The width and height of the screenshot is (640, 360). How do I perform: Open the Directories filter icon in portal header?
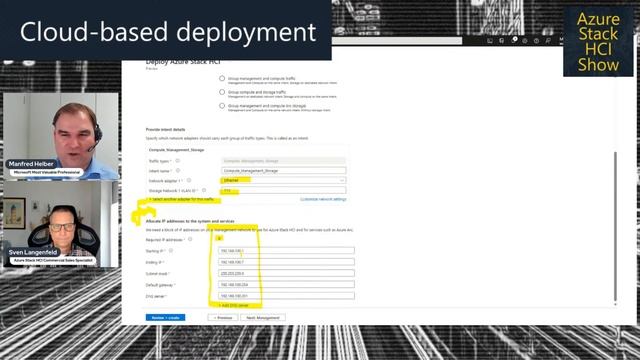coord(502,40)
